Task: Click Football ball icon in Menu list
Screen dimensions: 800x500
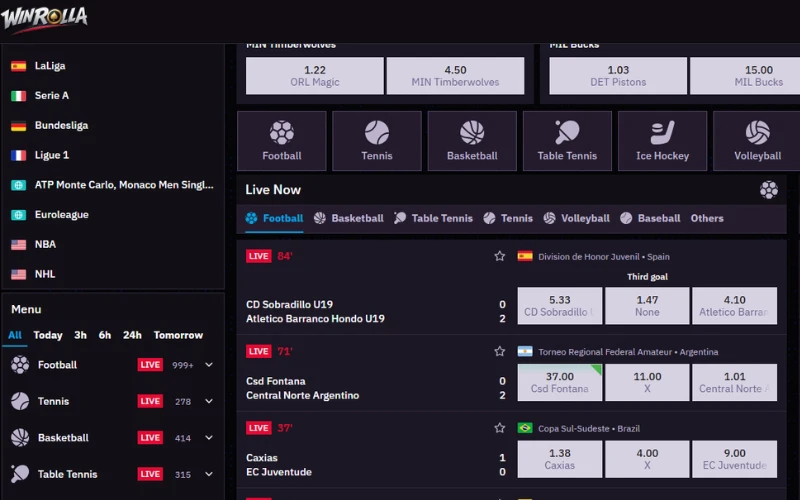Action: tap(20, 365)
